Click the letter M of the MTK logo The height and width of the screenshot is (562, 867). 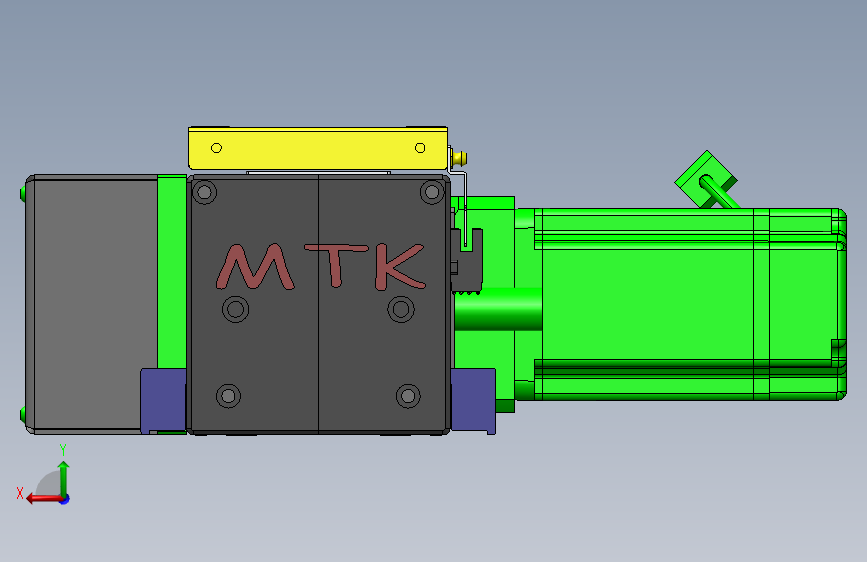[x=254, y=267]
